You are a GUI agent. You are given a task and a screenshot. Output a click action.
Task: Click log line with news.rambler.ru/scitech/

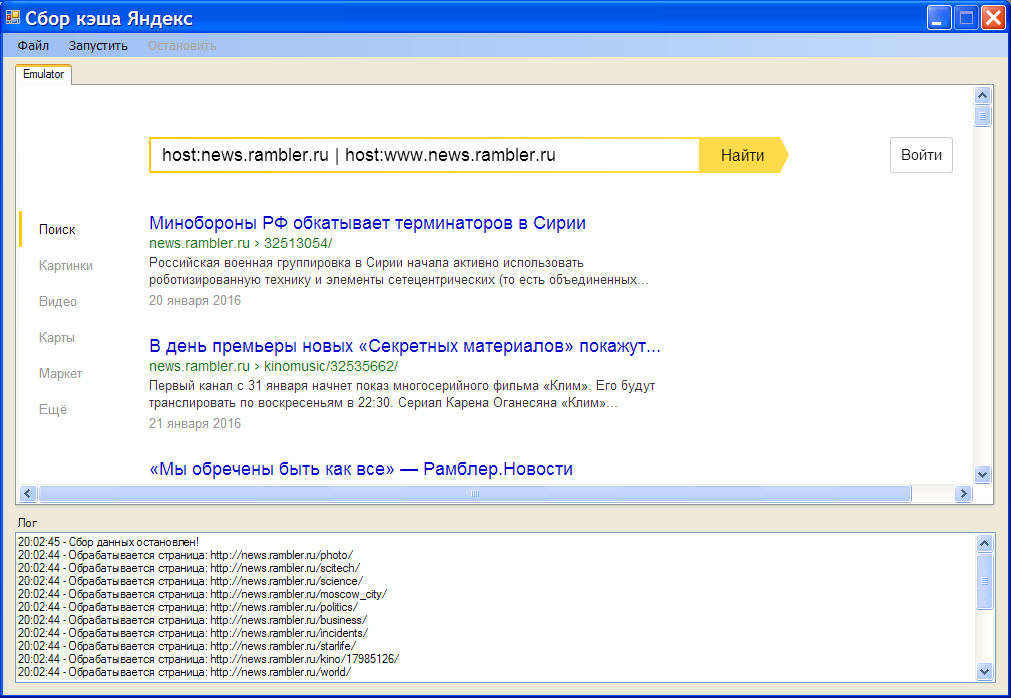[x=189, y=568]
